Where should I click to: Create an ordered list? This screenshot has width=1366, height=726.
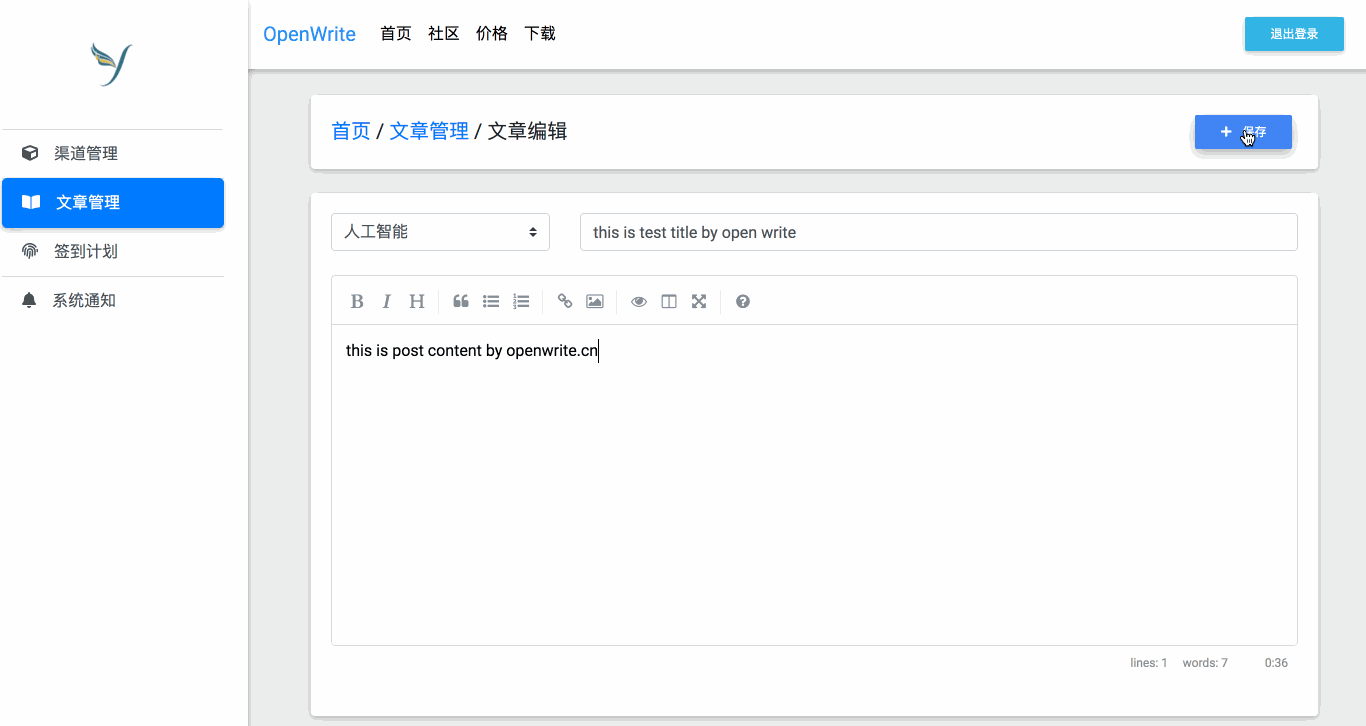[x=520, y=300]
